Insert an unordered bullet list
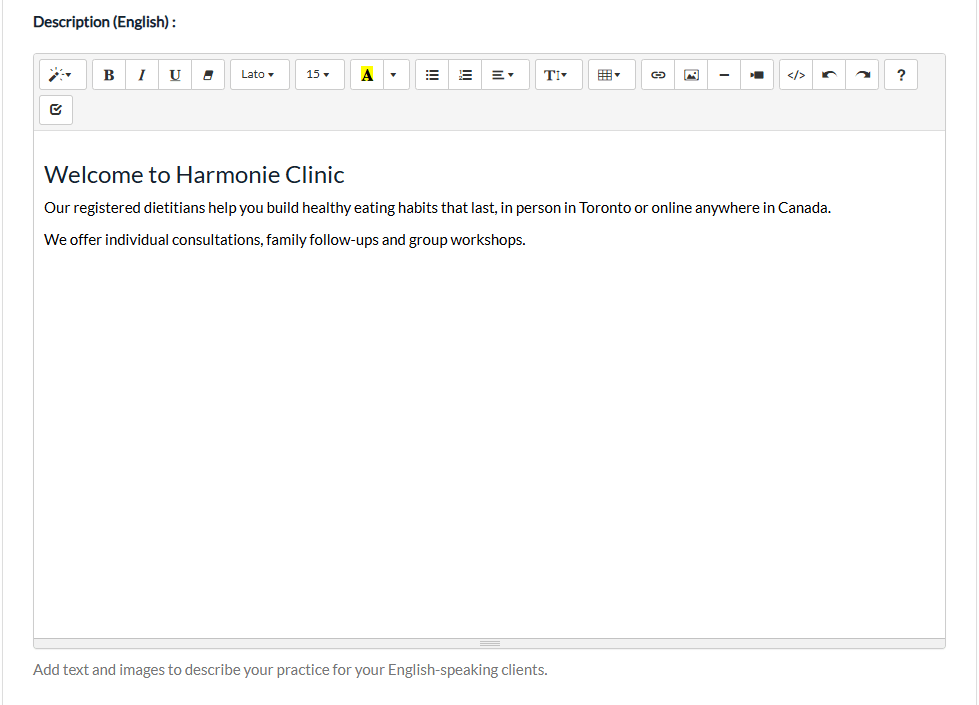This screenshot has height=705, width=979. (432, 75)
